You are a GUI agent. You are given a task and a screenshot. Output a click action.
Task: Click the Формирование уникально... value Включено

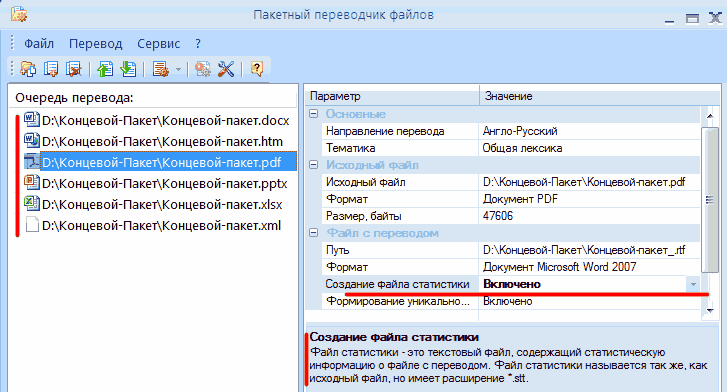(508, 301)
